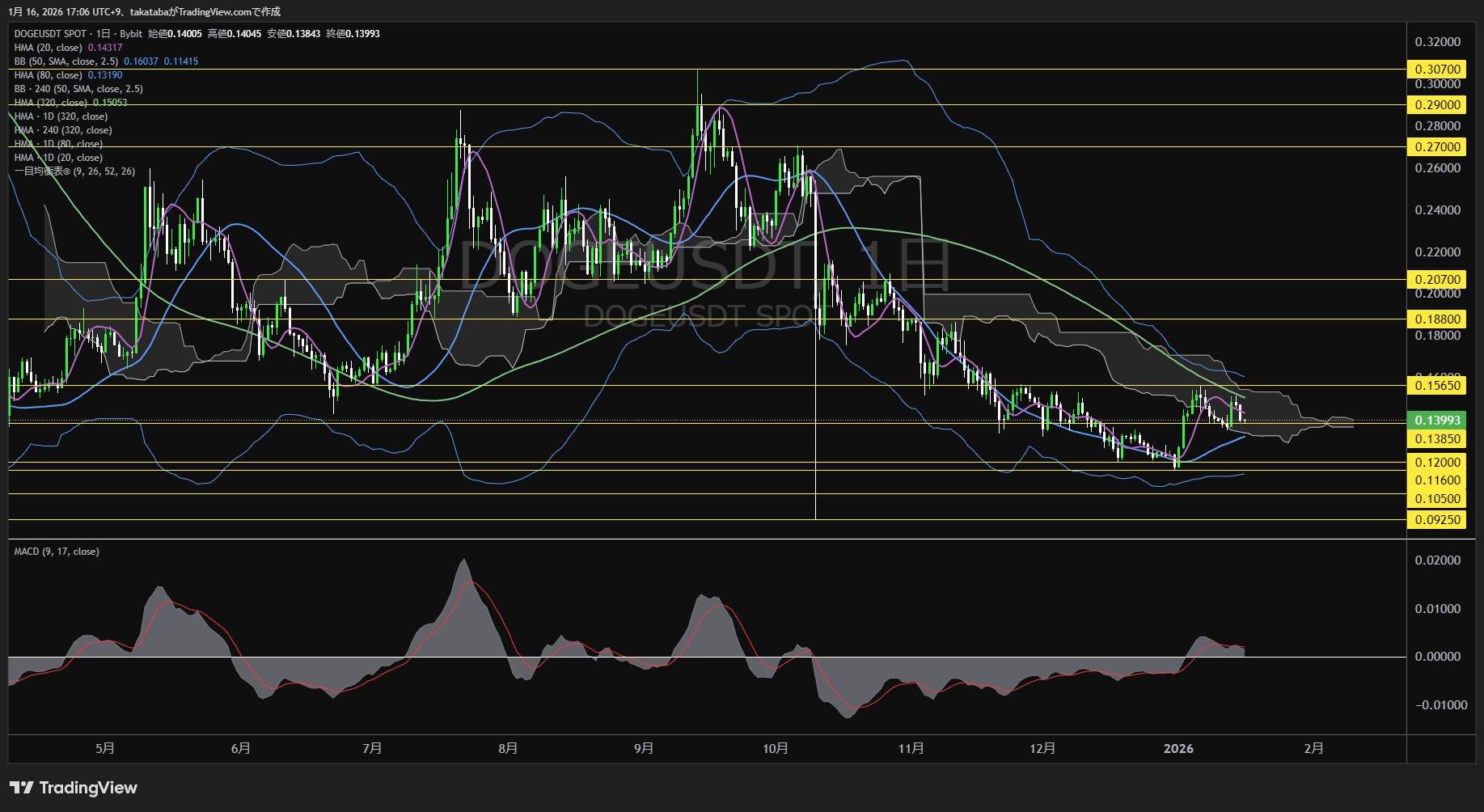The height and width of the screenshot is (812, 1484).
Task: Click the 0.02000 value on the MACD scale
Action: [1437, 560]
